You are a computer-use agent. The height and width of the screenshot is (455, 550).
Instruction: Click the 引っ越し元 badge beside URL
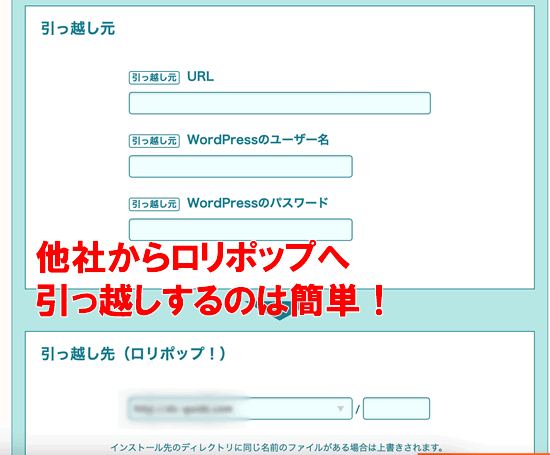[154, 78]
